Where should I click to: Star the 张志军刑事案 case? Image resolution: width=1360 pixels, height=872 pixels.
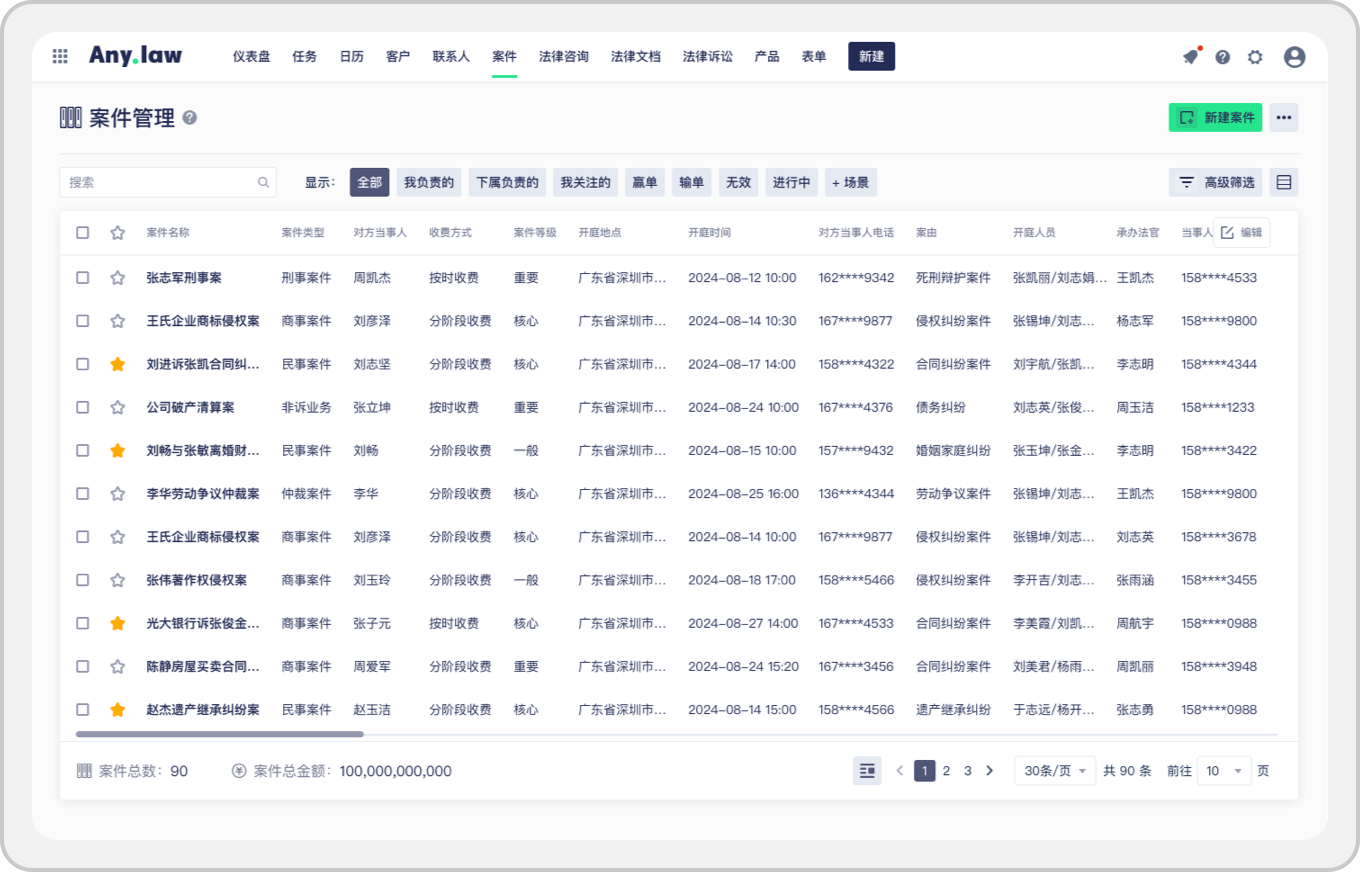[118, 278]
